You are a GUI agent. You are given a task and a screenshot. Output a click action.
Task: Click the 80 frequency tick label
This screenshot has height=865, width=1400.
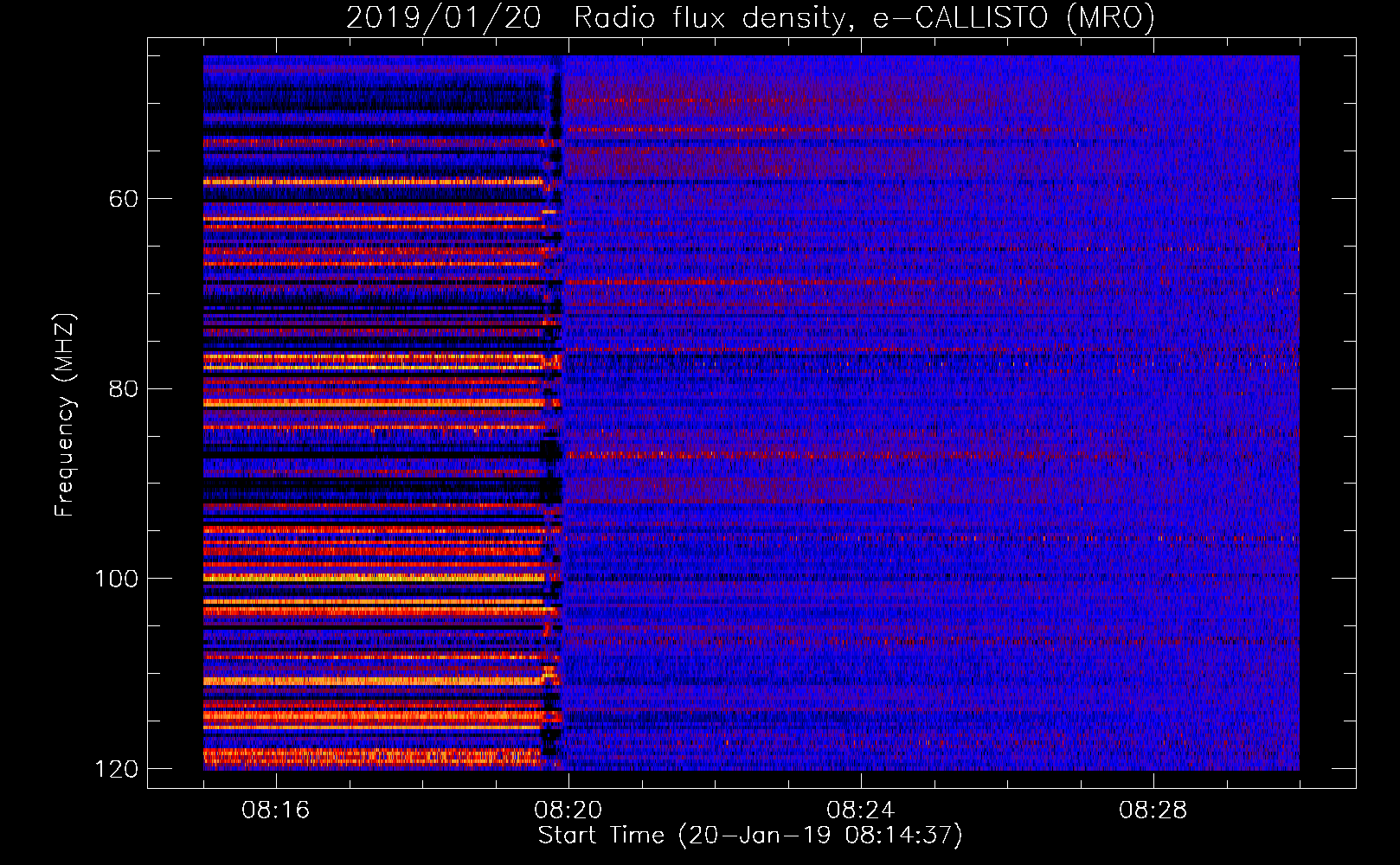pos(124,388)
